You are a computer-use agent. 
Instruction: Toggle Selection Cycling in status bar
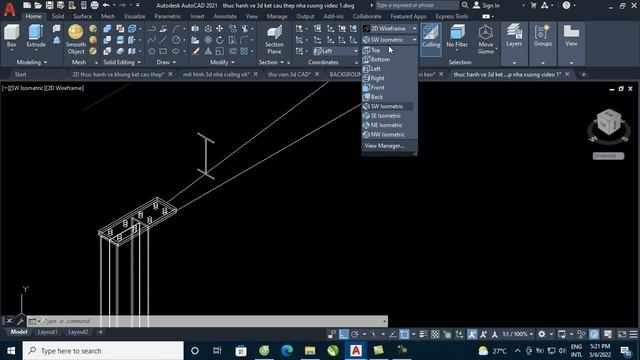pyautogui.click(x=447, y=334)
